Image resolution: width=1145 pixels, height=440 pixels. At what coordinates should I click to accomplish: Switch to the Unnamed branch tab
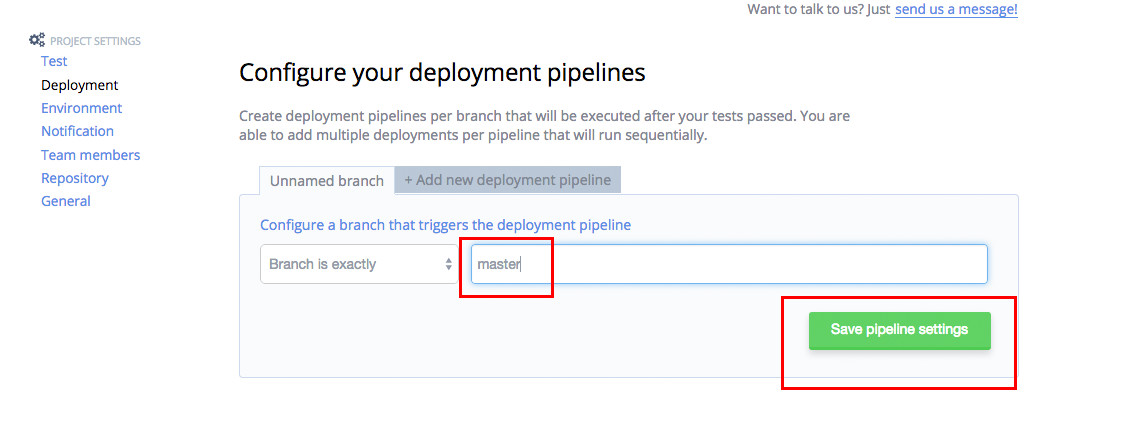click(326, 181)
